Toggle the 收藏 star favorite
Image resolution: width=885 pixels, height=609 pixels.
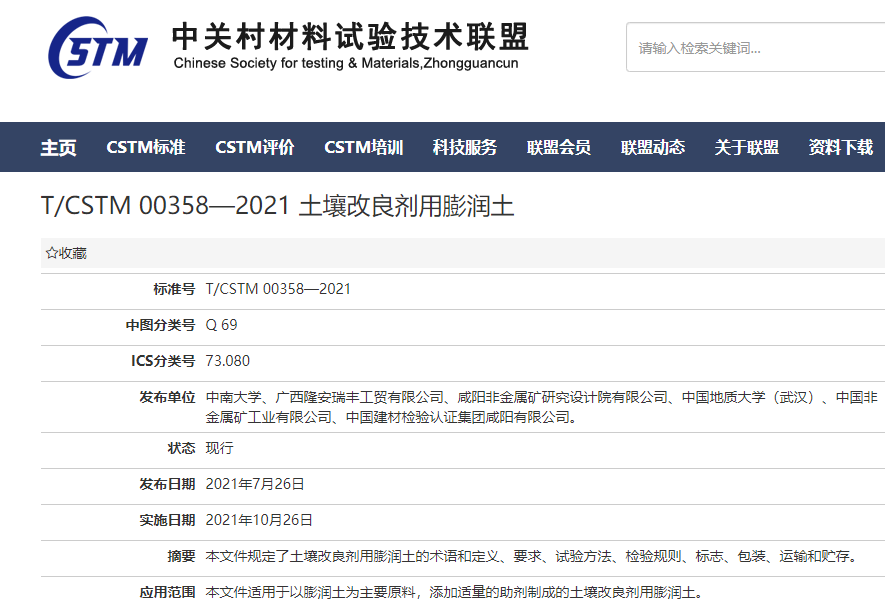[x=66, y=253]
